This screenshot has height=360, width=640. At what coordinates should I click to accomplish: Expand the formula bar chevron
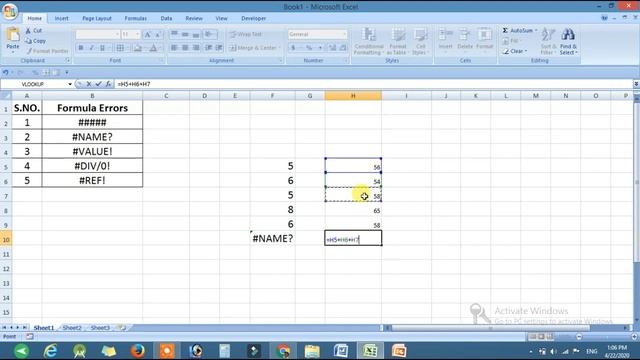[x=636, y=84]
